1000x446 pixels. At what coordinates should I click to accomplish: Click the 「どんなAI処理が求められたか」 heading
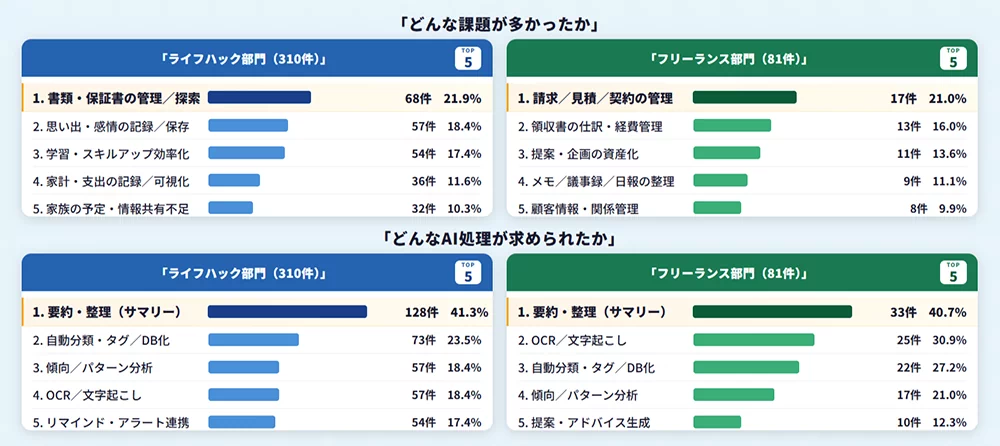click(500, 238)
